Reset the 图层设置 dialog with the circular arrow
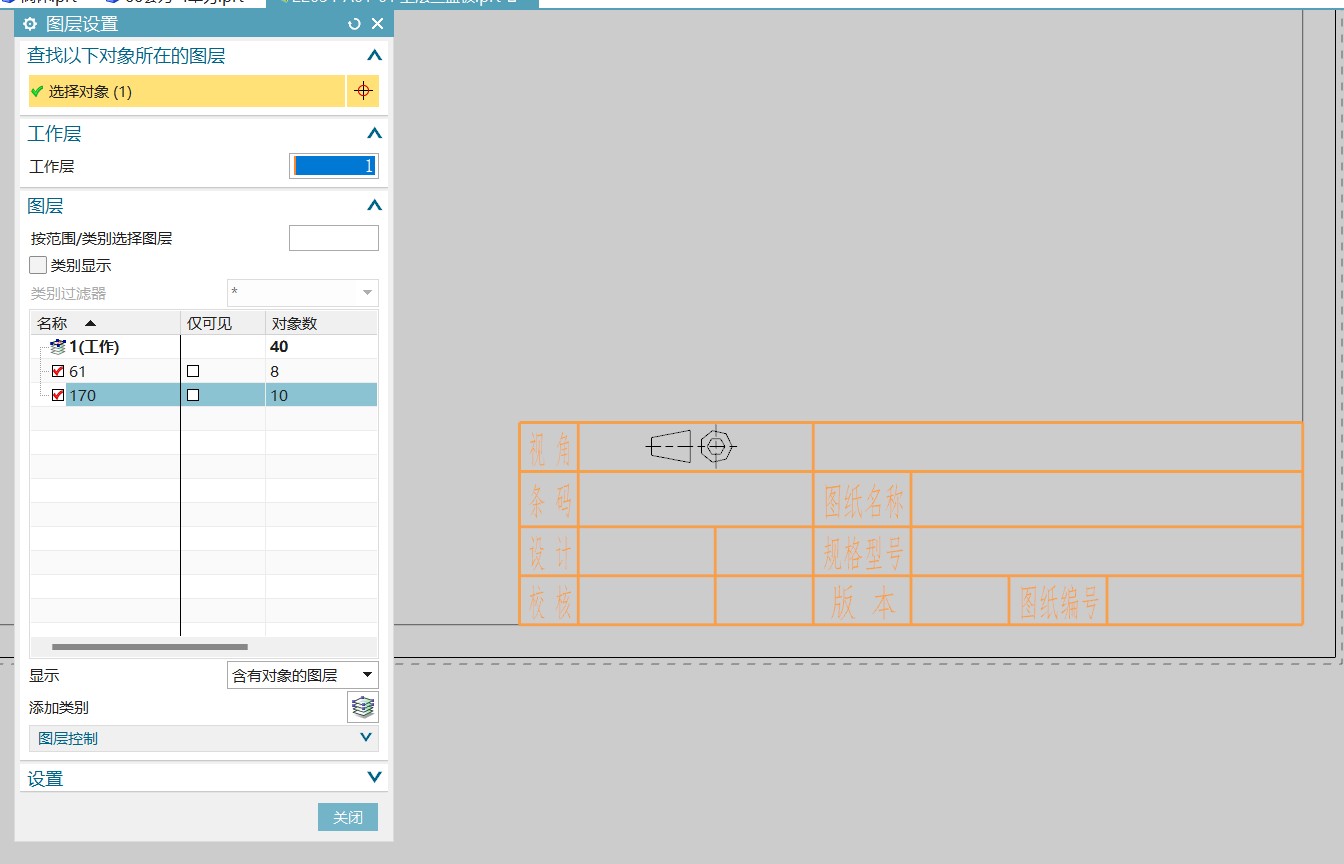 (x=354, y=24)
